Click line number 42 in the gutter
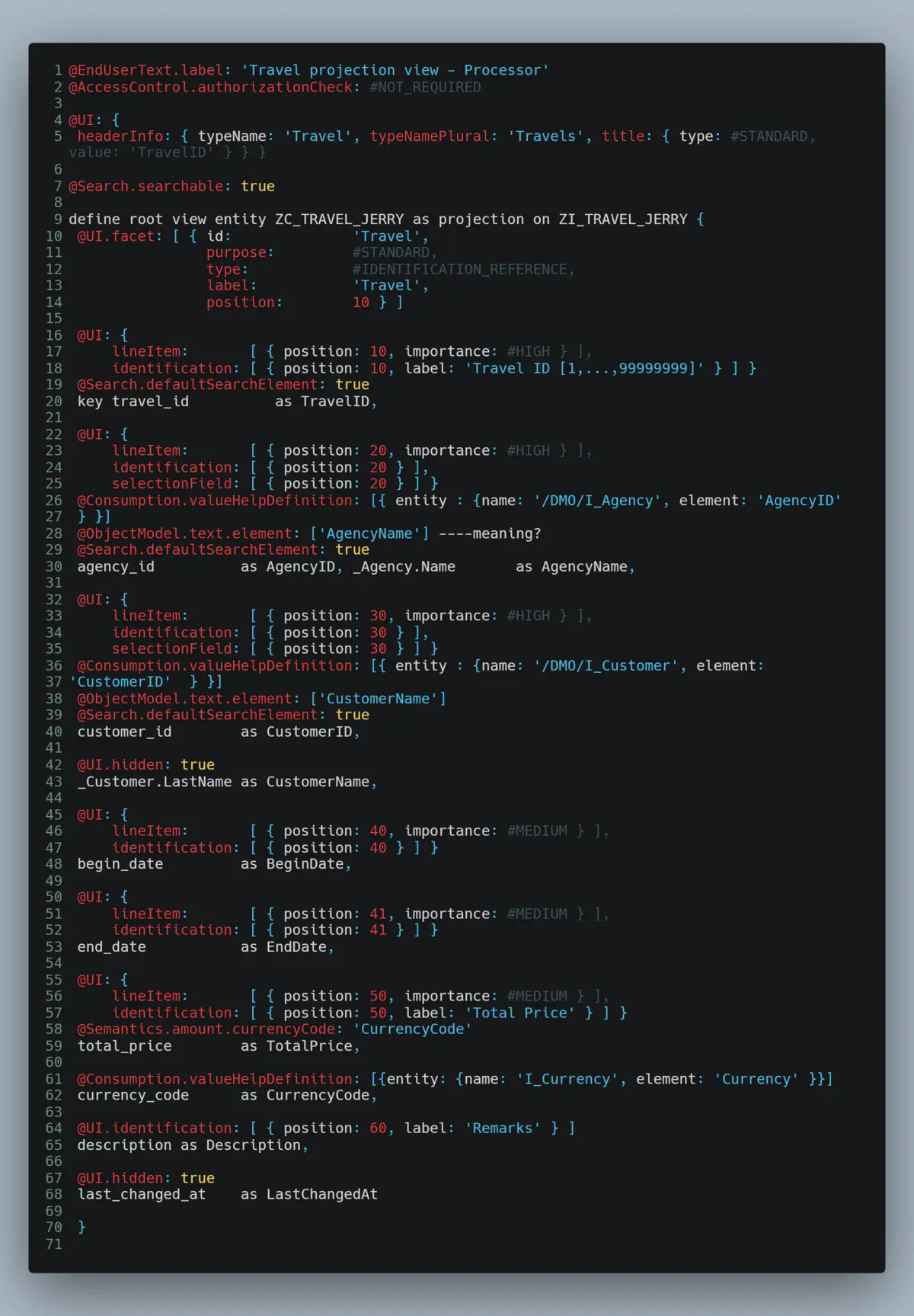 pyautogui.click(x=54, y=765)
